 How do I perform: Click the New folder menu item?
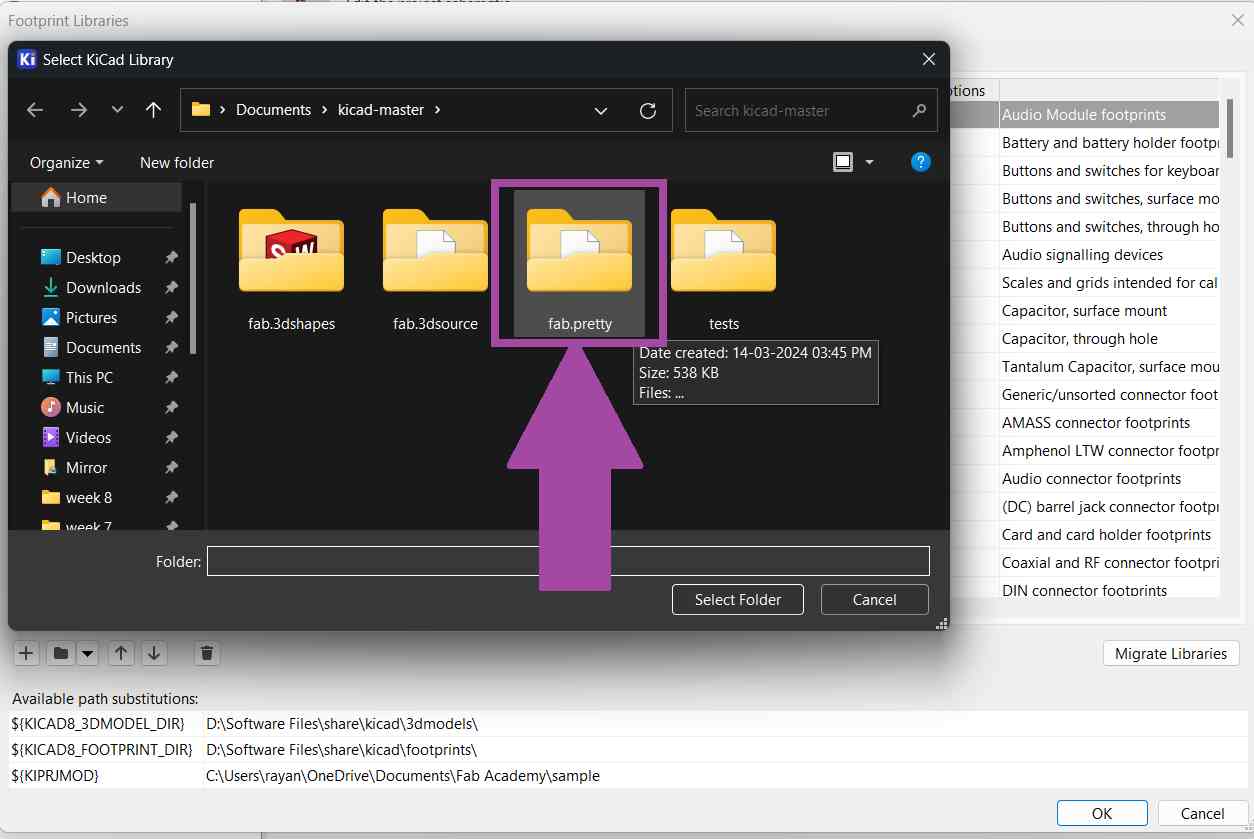point(177,163)
